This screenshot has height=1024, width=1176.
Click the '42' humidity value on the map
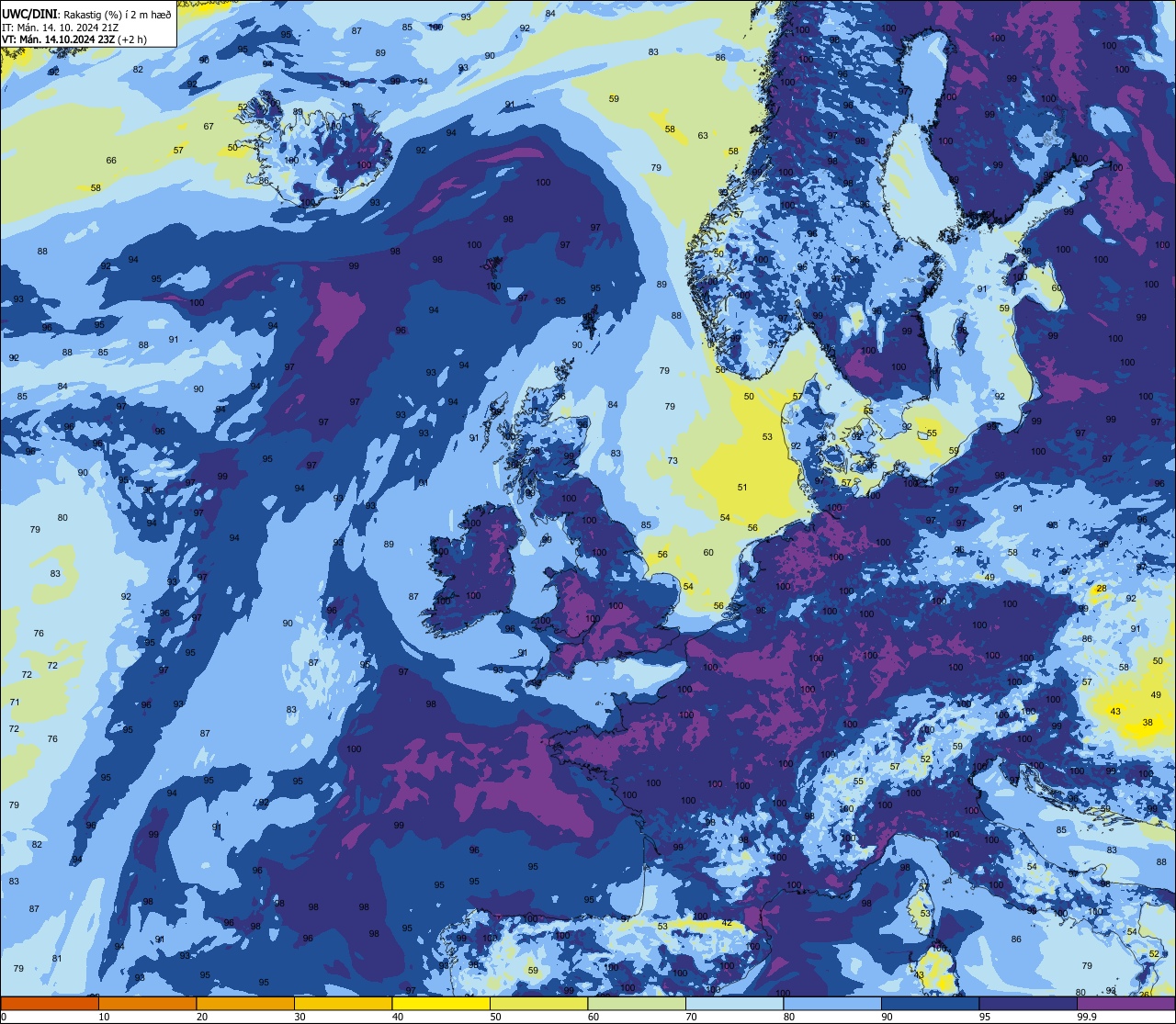[x=727, y=923]
